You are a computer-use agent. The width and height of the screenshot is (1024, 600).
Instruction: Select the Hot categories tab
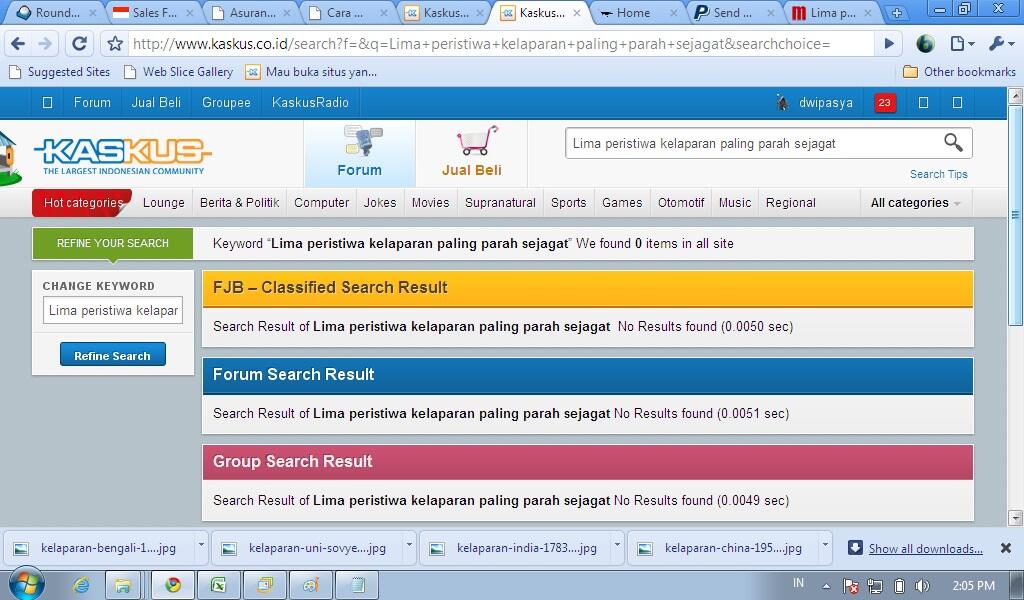[82, 202]
